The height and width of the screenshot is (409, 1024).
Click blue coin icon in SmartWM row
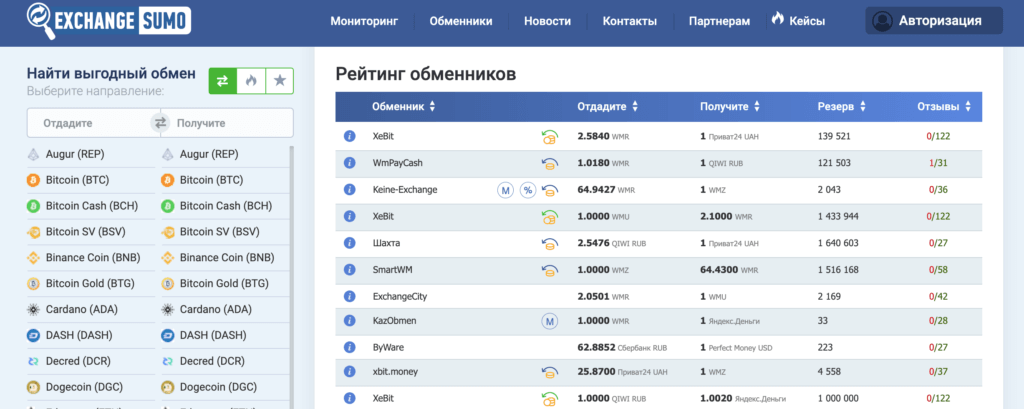[x=549, y=270]
